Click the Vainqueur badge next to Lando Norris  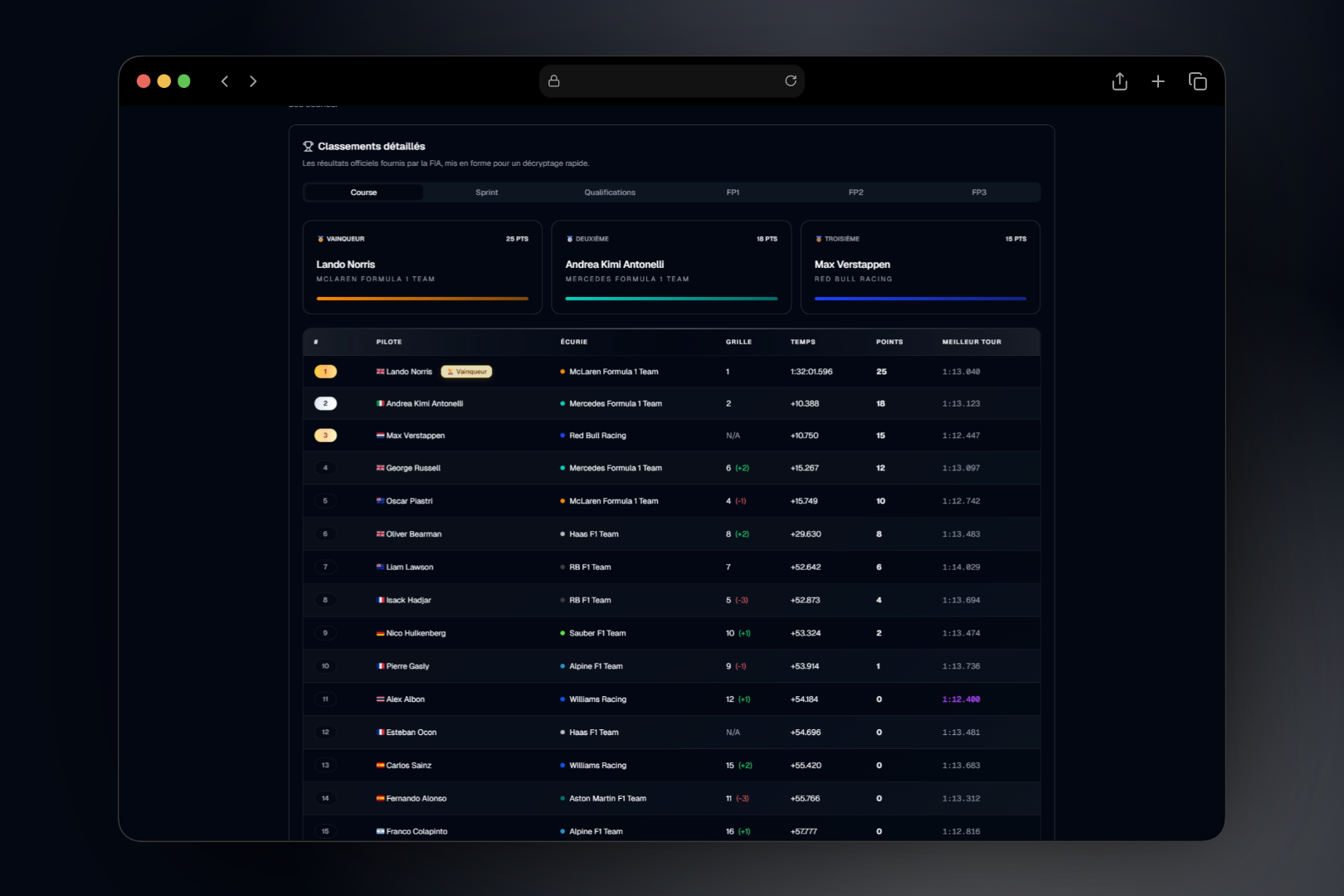tap(466, 372)
